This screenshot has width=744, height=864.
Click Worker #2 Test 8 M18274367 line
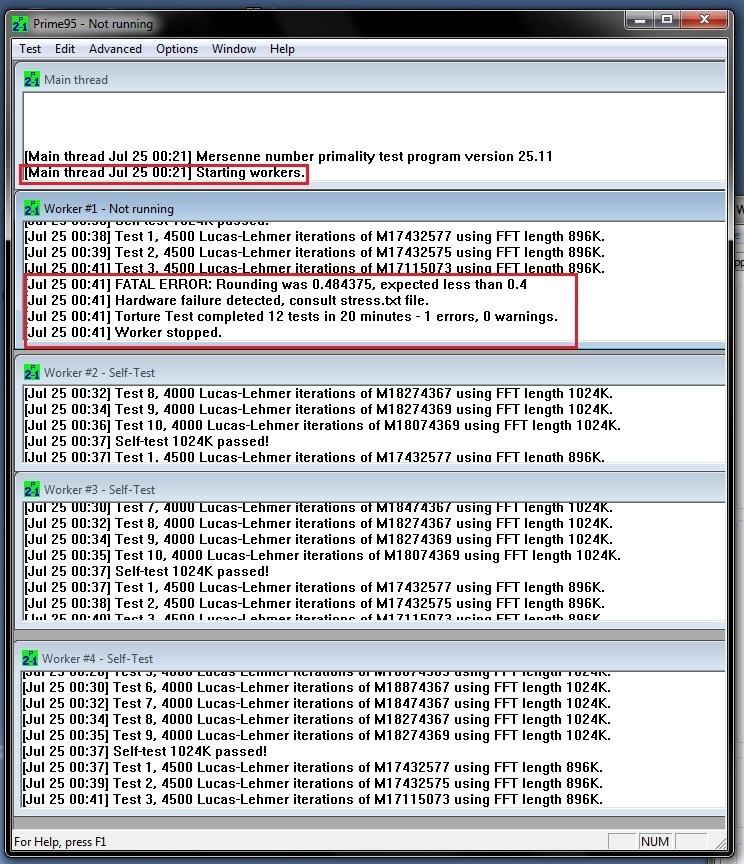coord(319,393)
